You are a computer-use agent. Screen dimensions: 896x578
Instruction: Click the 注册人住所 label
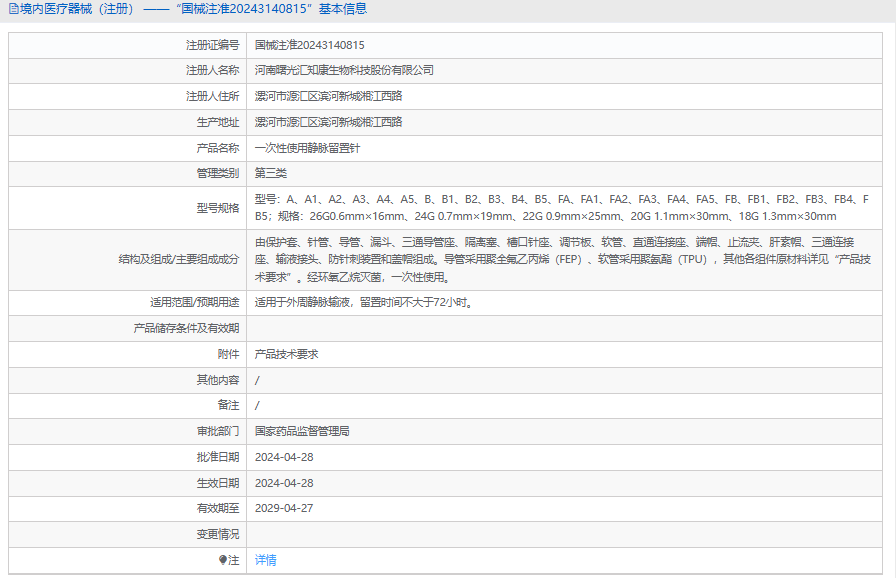(x=213, y=96)
